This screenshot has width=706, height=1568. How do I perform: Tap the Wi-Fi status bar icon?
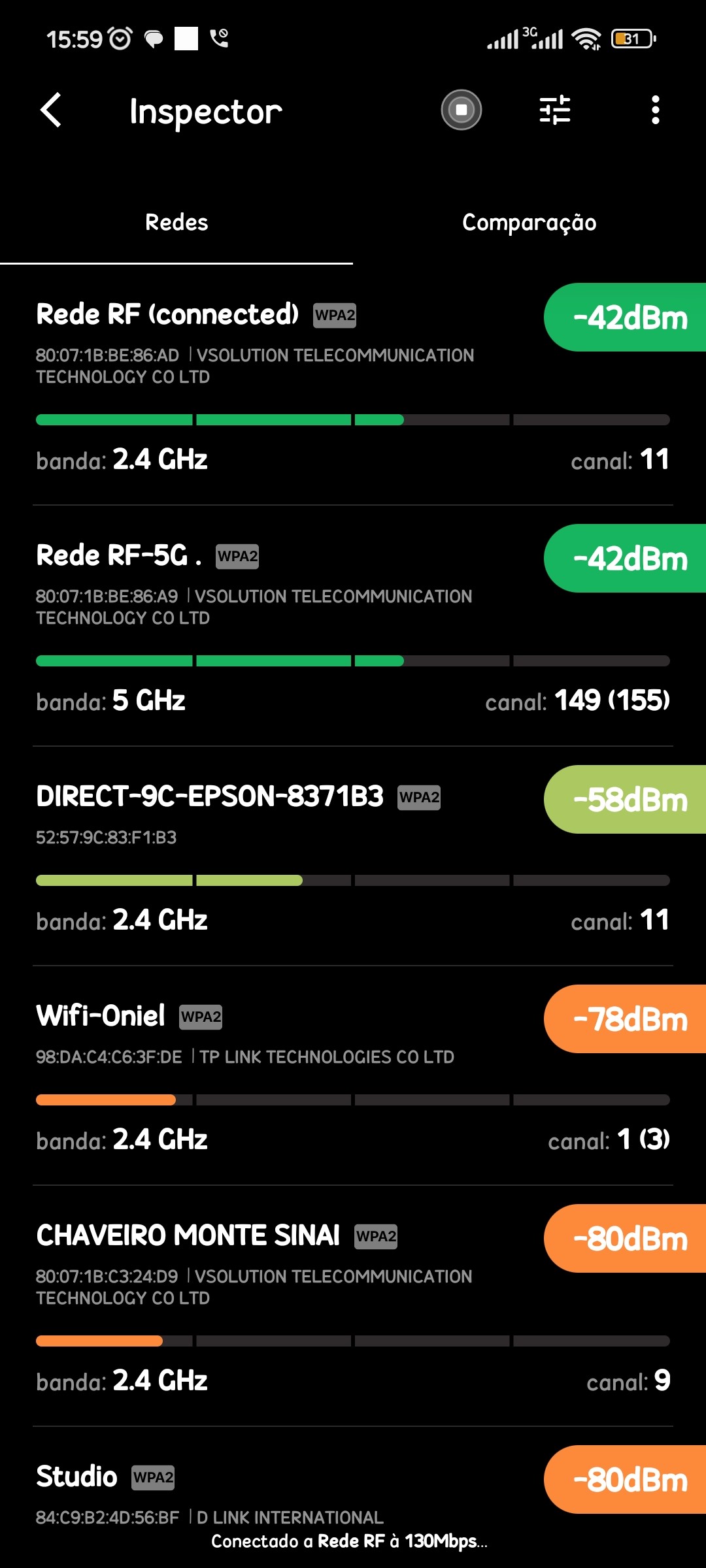(586, 39)
